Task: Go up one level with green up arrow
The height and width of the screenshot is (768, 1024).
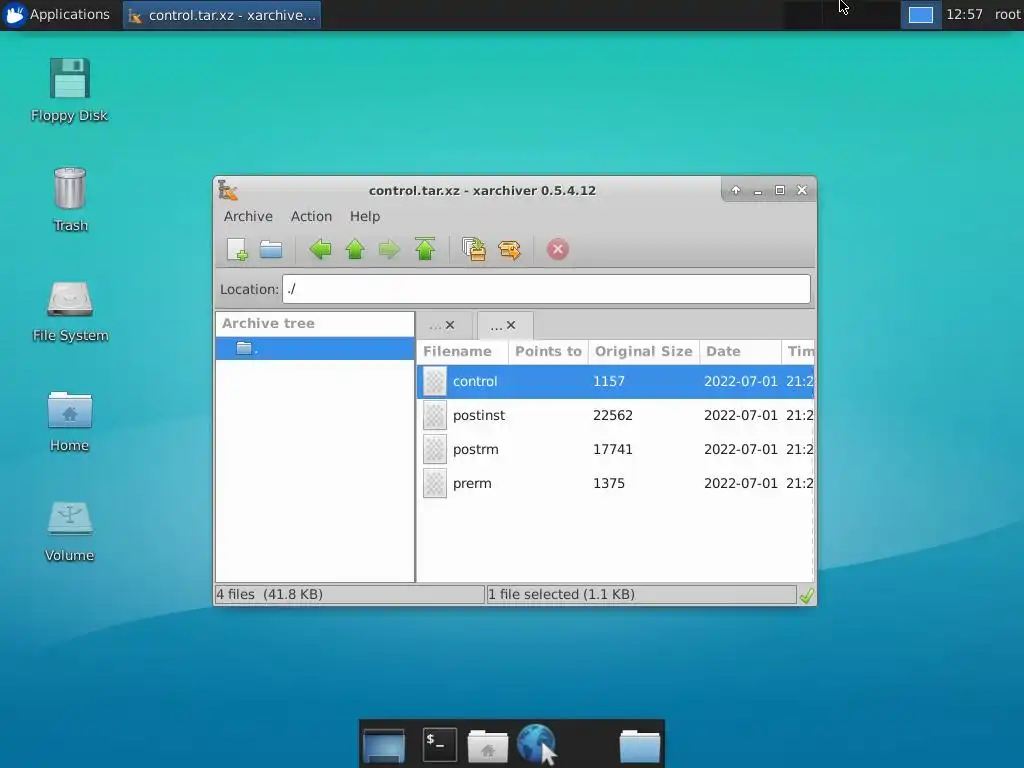Action: 355,249
